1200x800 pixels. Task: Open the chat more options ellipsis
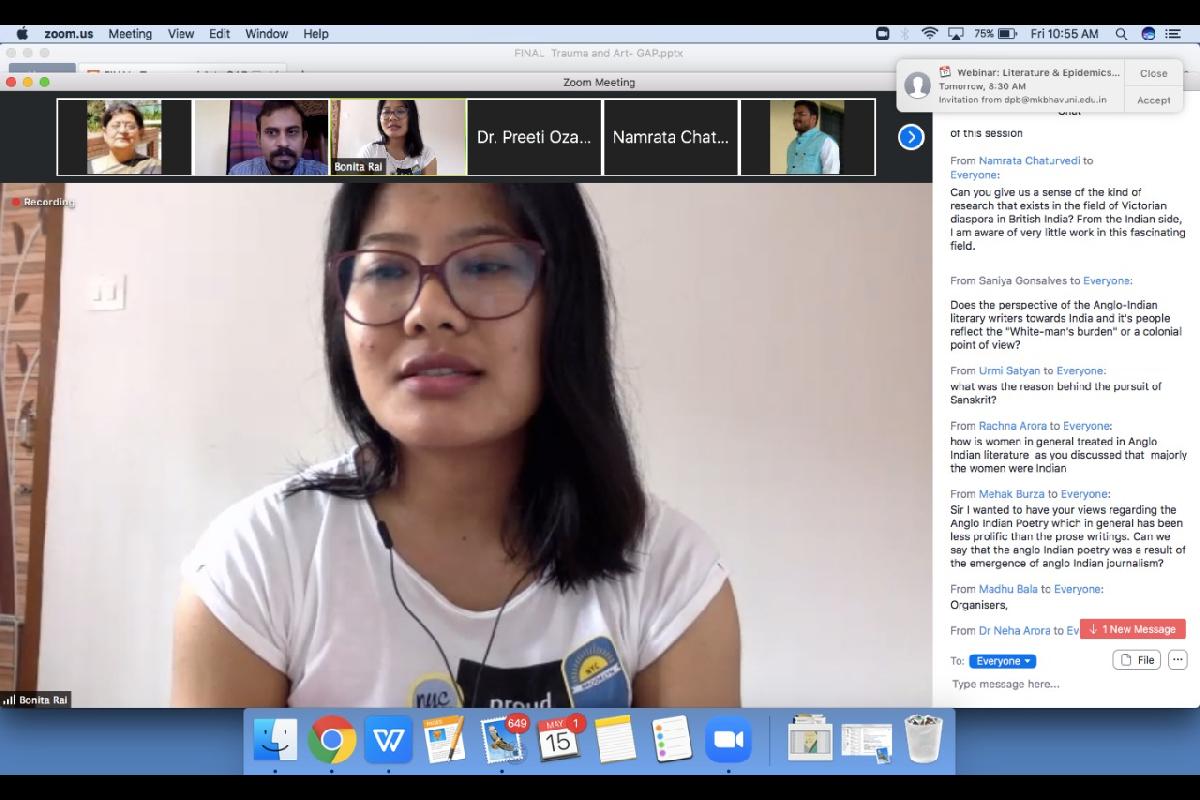coord(1177,660)
